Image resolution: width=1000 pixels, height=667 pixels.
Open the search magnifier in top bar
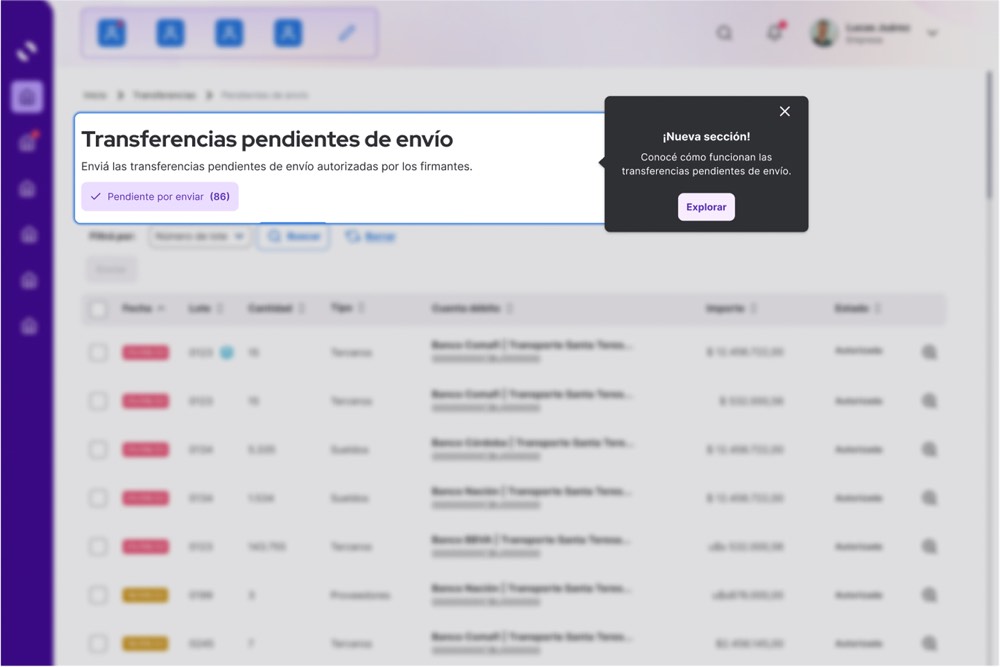(x=724, y=33)
